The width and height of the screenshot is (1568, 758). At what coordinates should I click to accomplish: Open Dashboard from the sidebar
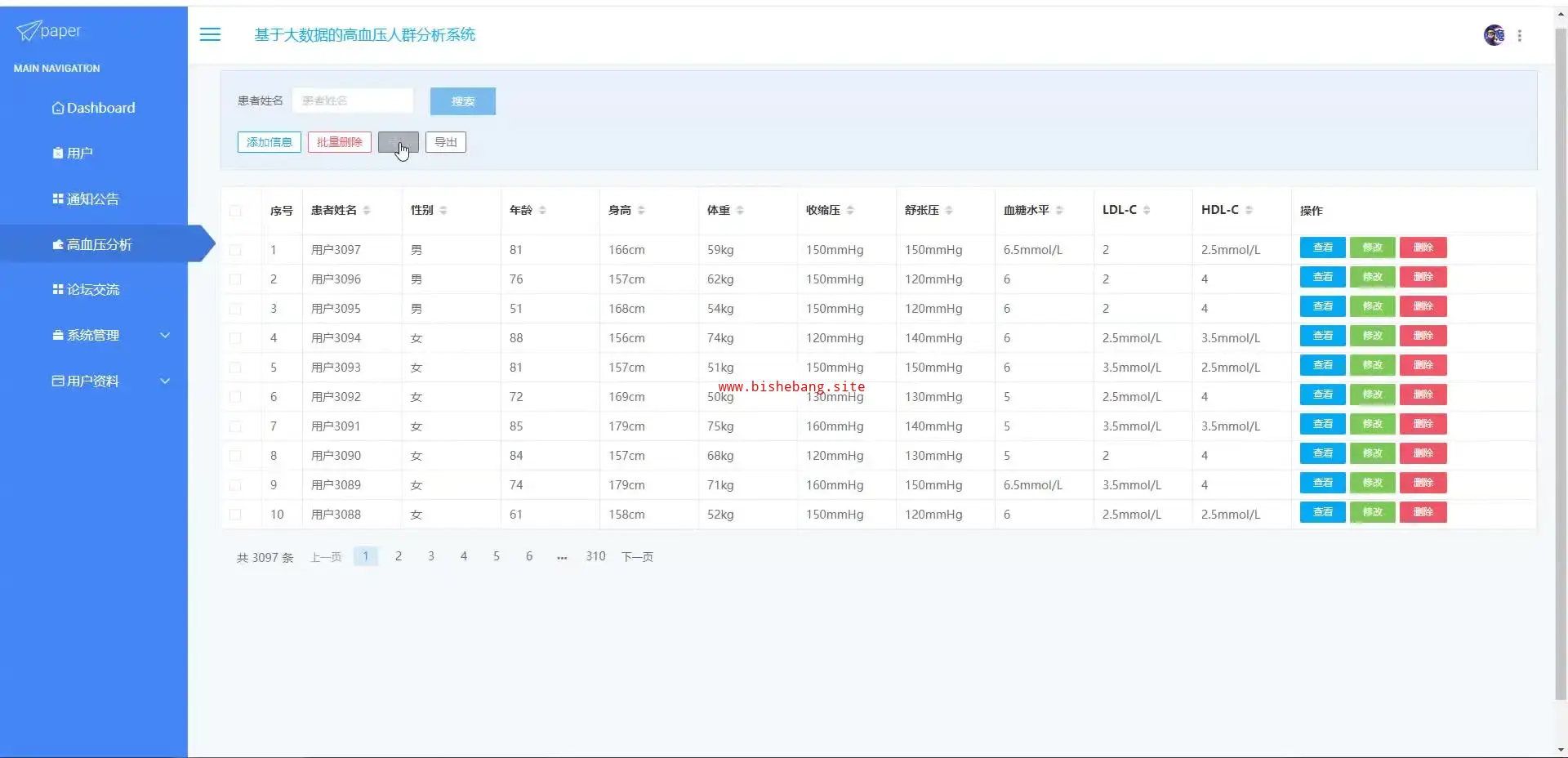click(x=93, y=108)
